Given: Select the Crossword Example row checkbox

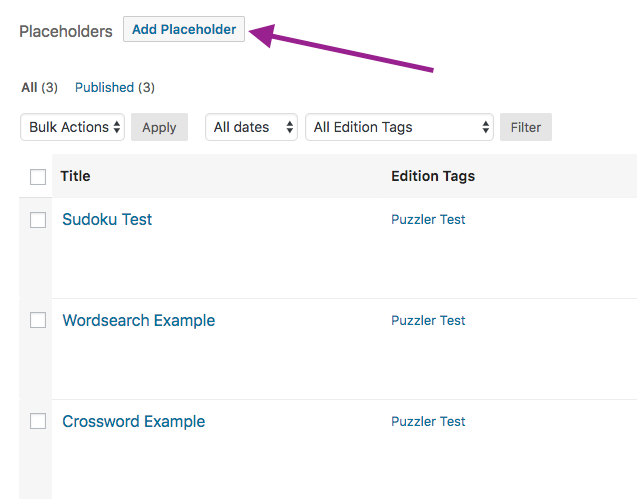Looking at the screenshot, I should click(38, 421).
